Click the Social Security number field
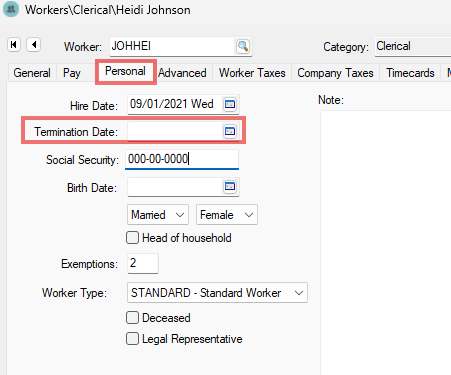 (x=182, y=159)
